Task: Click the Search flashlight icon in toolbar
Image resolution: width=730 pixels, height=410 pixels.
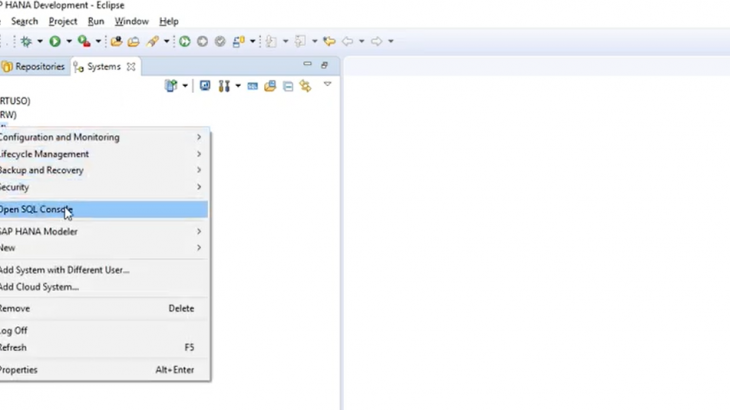Action: [153, 41]
